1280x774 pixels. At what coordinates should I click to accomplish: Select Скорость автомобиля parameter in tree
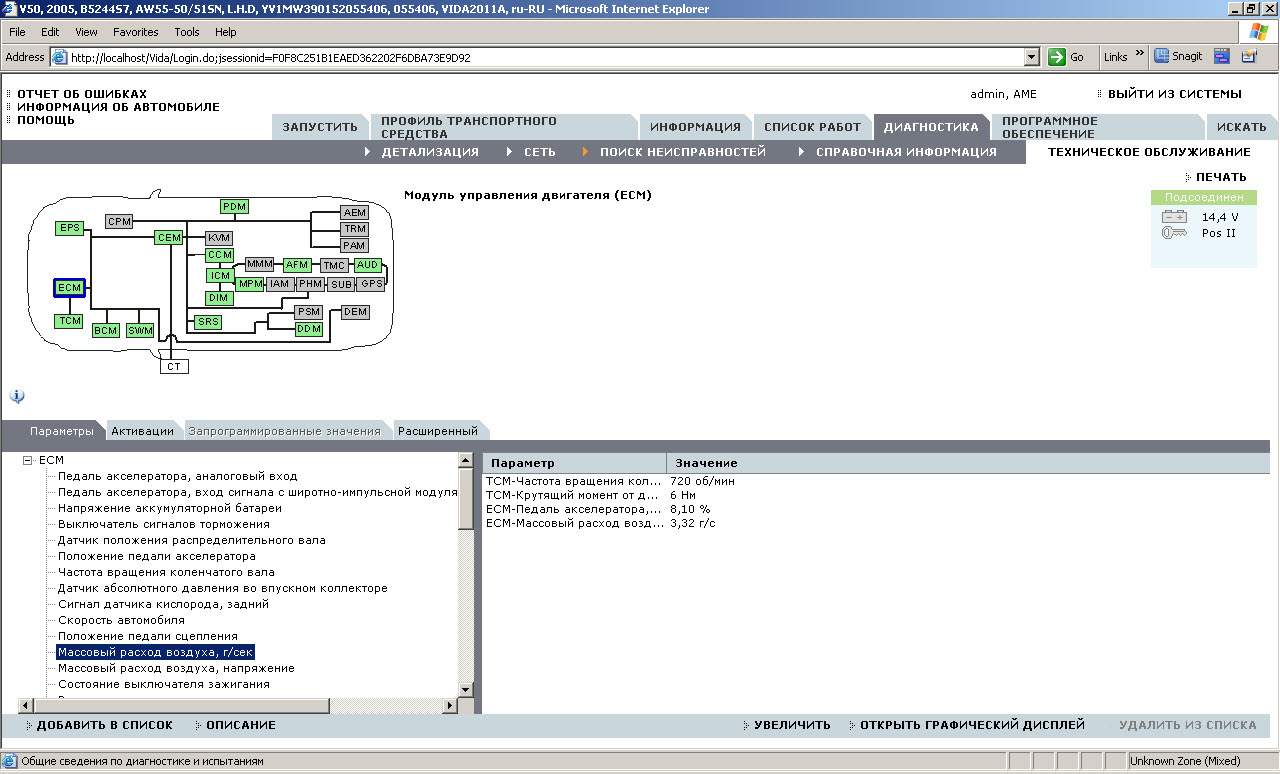coord(121,620)
